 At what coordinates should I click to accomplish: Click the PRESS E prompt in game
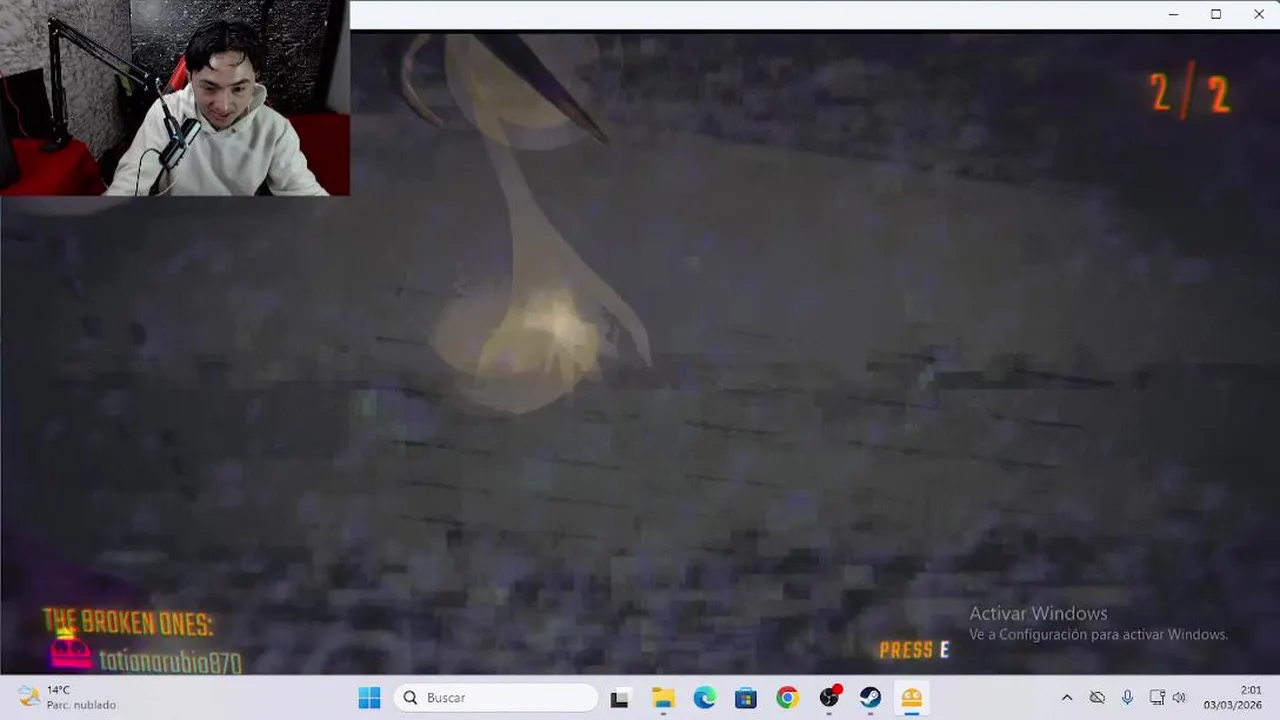point(914,651)
